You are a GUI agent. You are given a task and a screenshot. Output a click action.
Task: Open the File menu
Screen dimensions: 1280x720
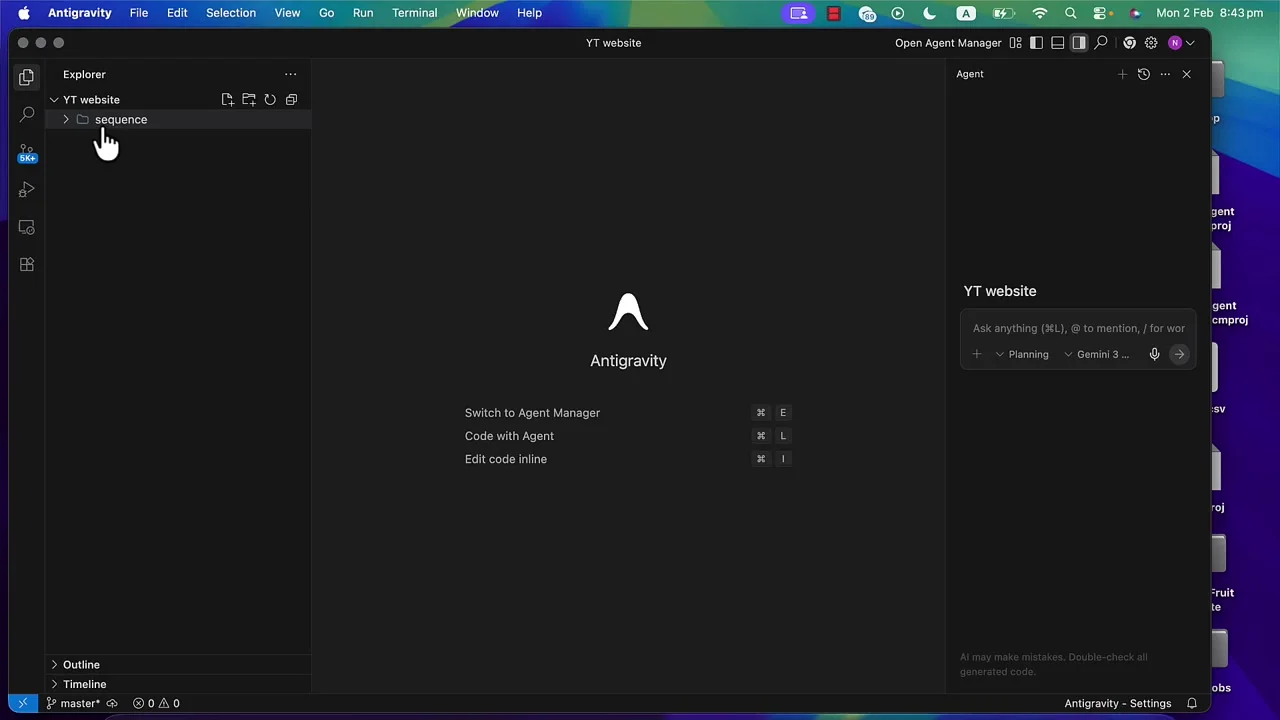point(139,13)
